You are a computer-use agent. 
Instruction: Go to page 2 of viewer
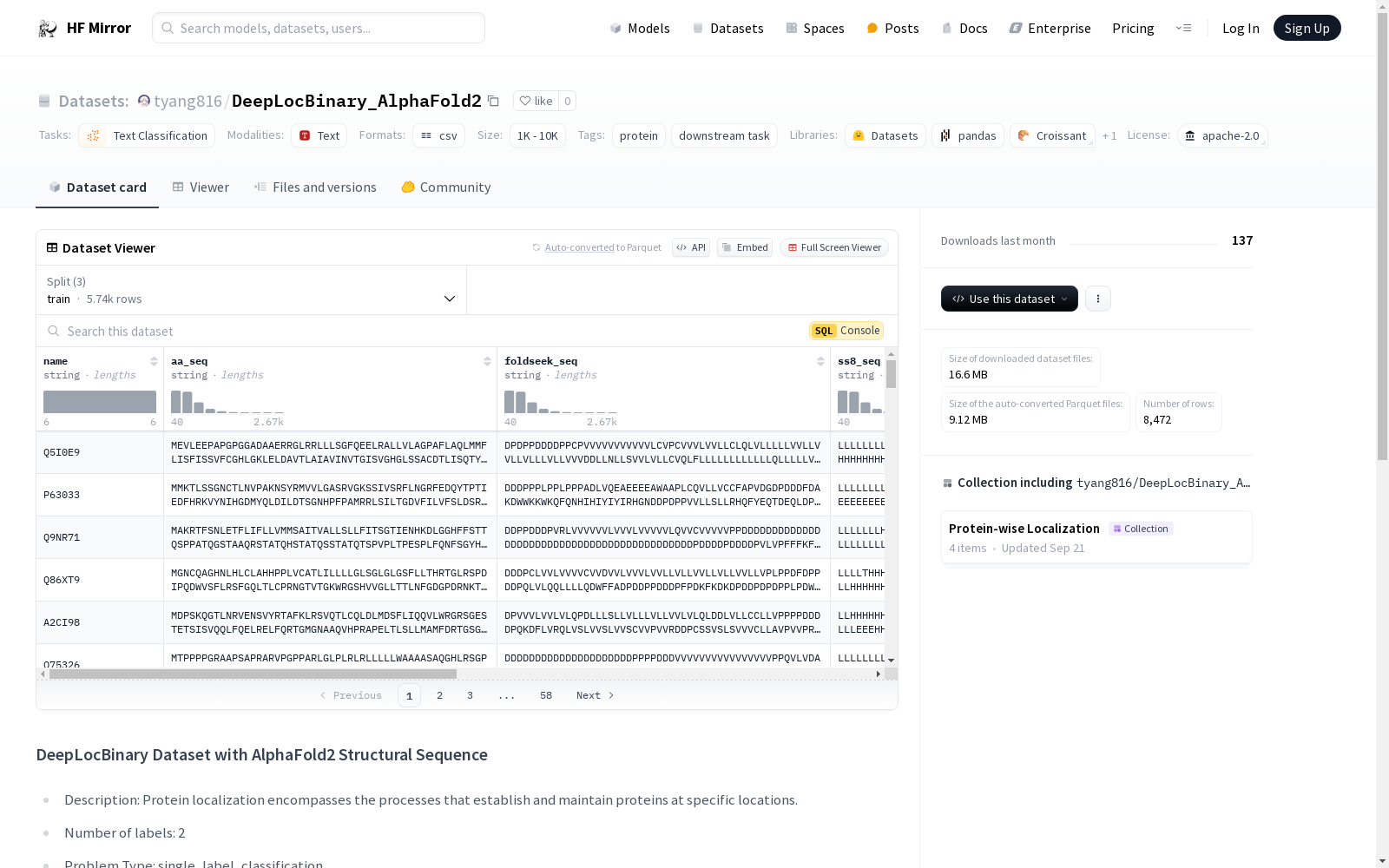pyautogui.click(x=439, y=695)
